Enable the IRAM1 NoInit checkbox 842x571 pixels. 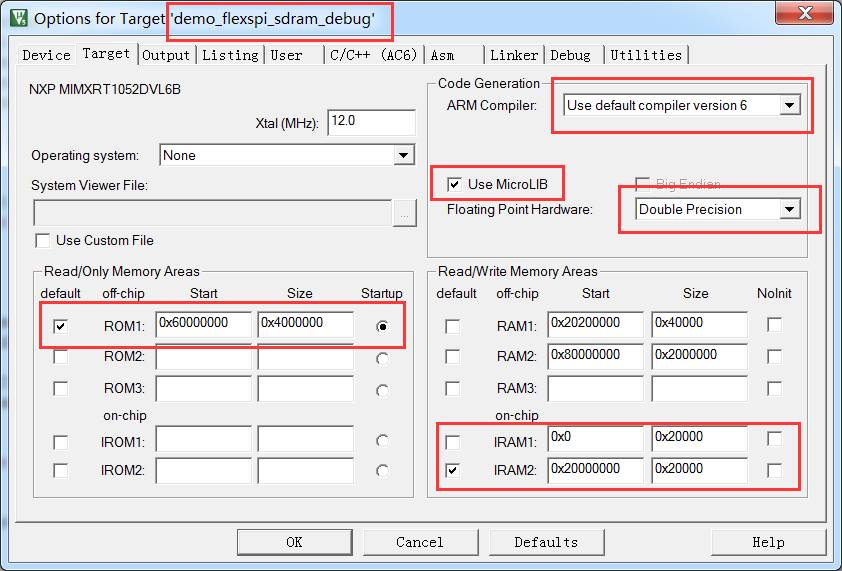(x=774, y=439)
